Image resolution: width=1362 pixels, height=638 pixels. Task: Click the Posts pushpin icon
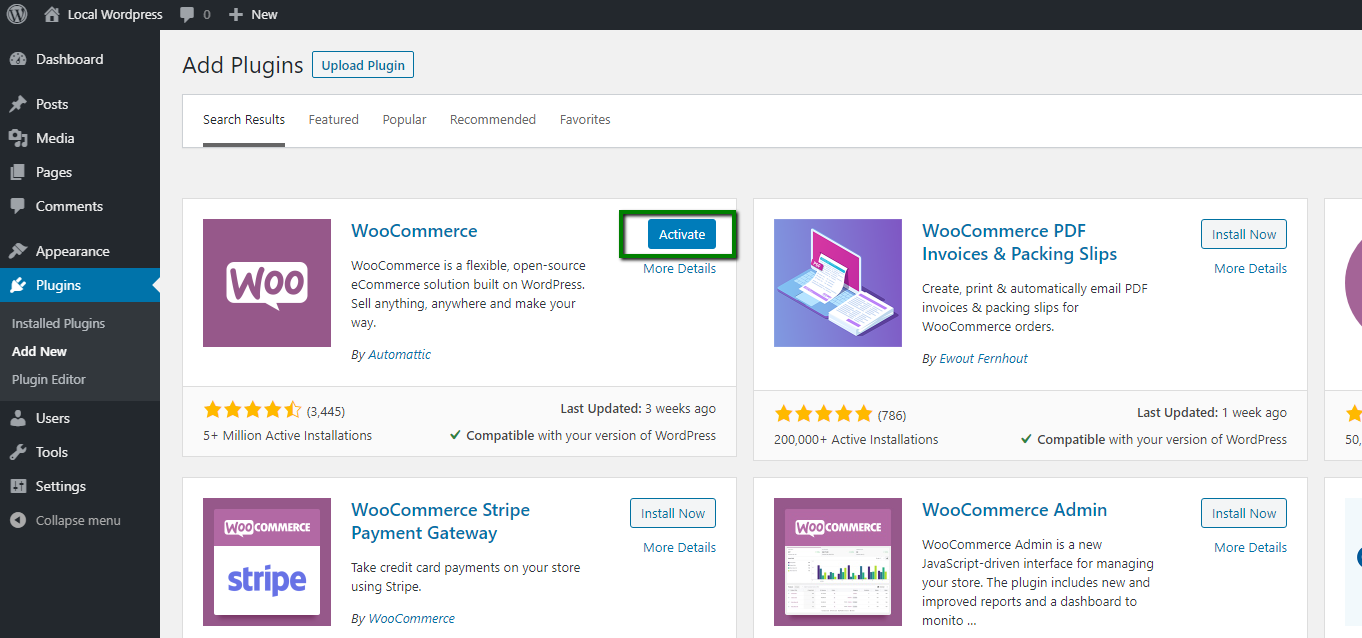pos(18,104)
